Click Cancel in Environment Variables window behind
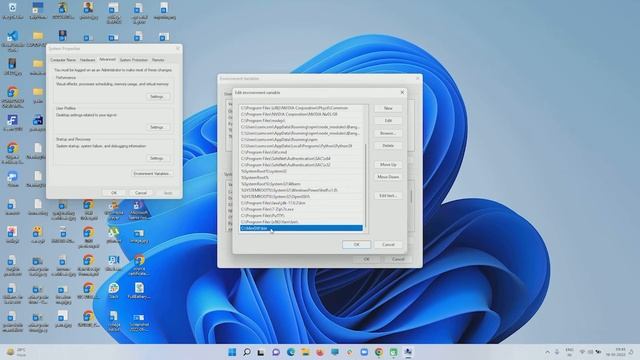Image resolution: width=640 pixels, height=360 pixels. coord(398,259)
